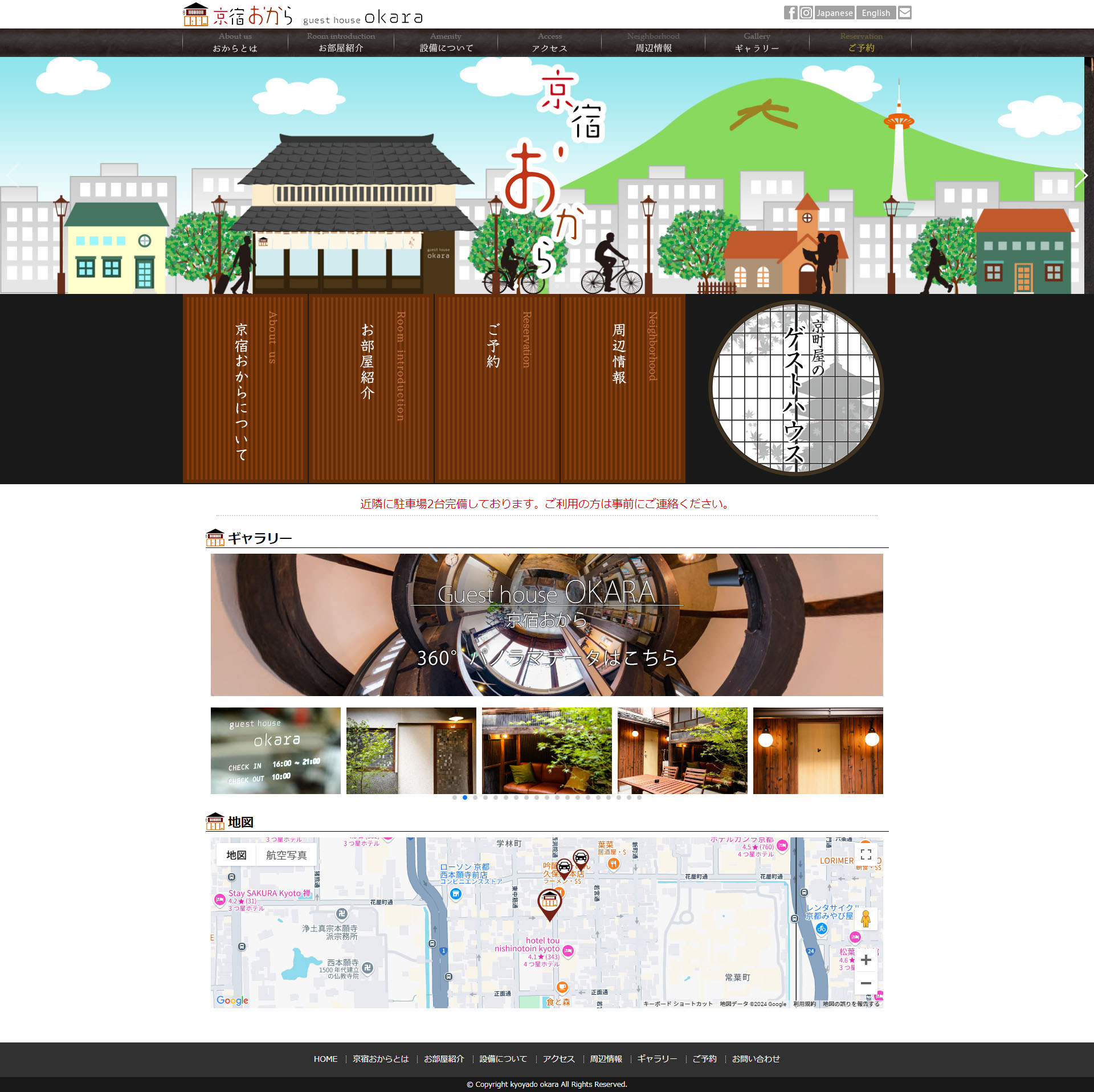Click the map fullscreen toggle icon

click(x=866, y=854)
